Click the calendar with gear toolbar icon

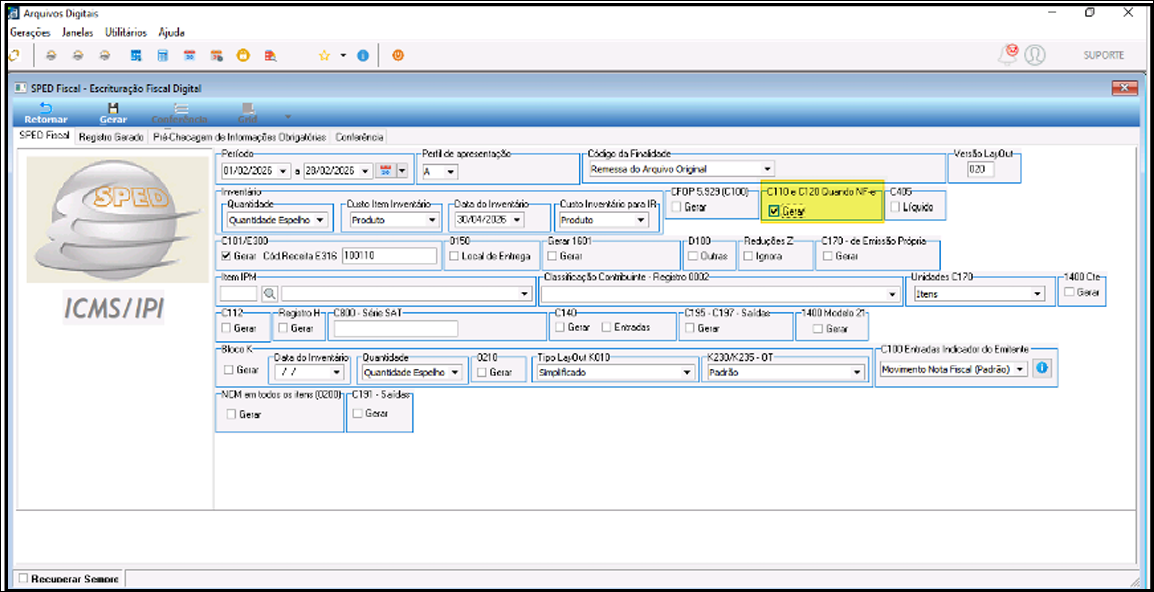coord(216,55)
